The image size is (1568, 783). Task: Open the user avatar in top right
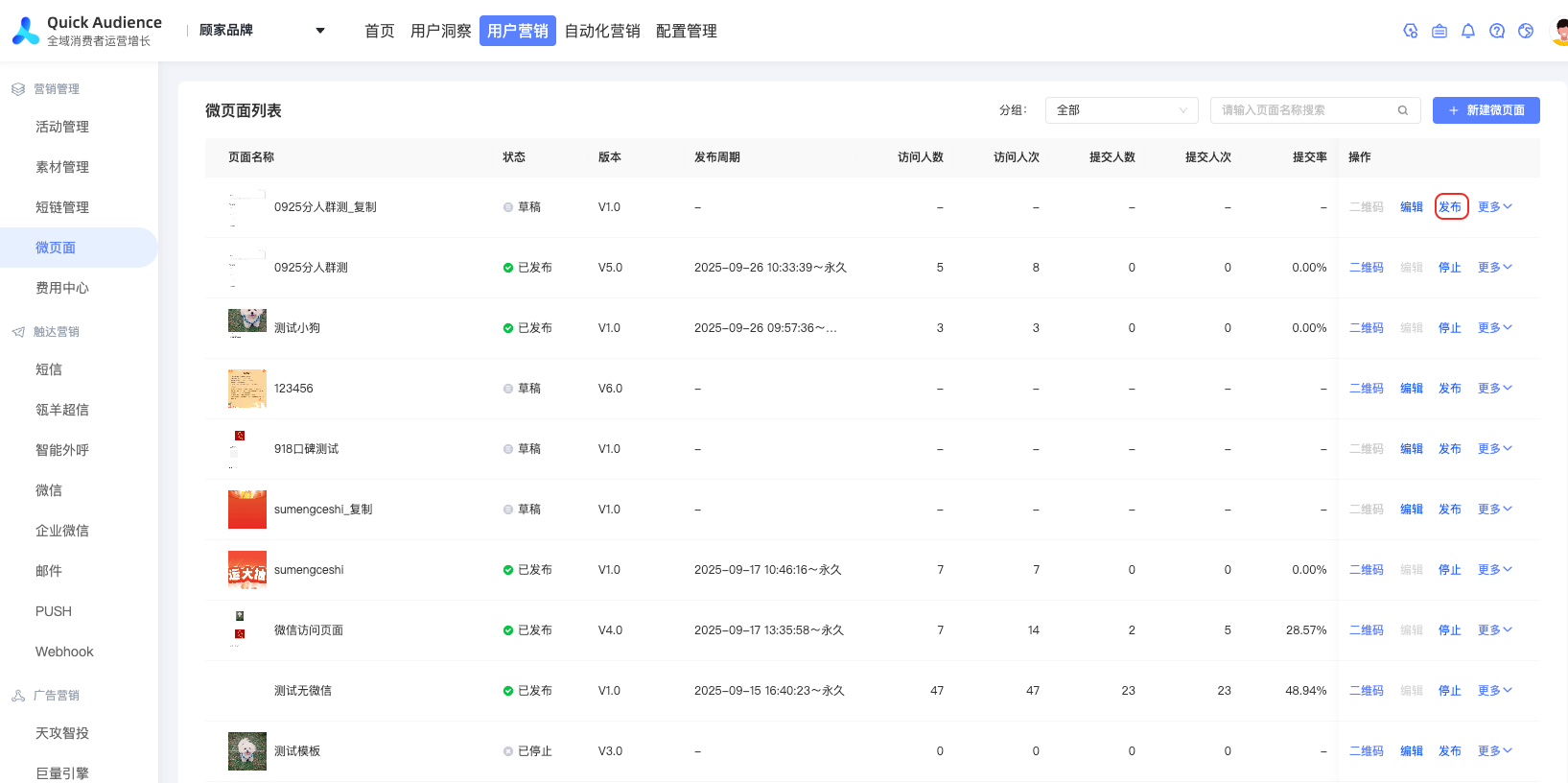(x=1558, y=31)
